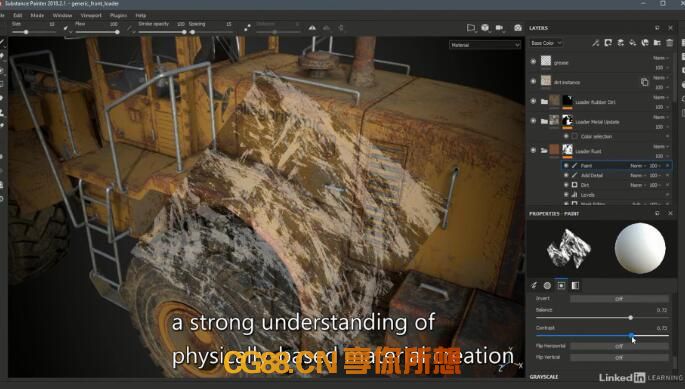Toggle visibility of Add Detail effect
Screen dimensions: 685x389
(566, 175)
